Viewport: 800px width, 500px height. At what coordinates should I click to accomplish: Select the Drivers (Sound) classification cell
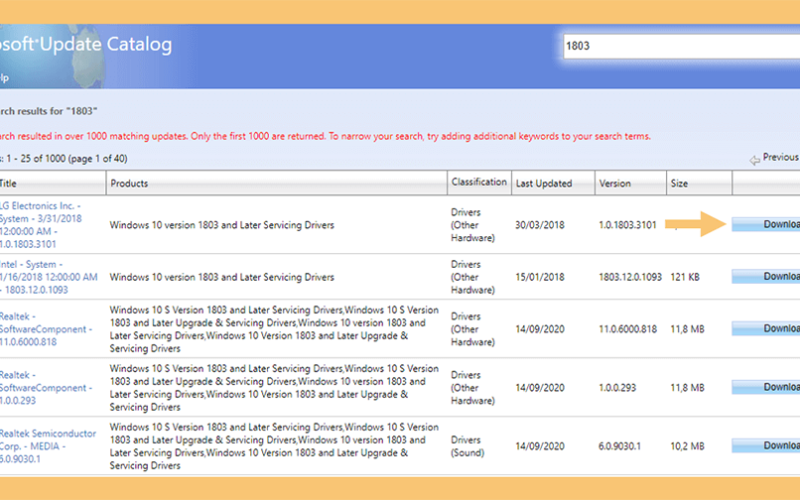click(467, 446)
